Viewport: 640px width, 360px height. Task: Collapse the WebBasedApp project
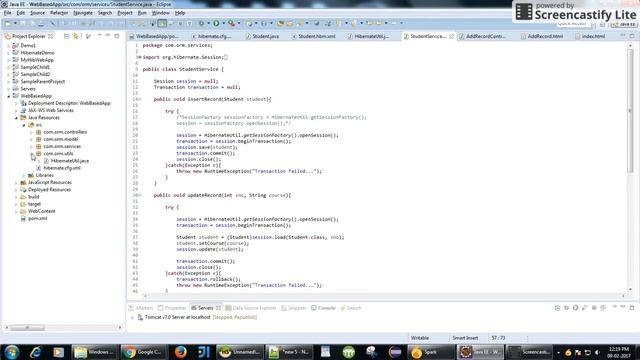pyautogui.click(x=9, y=96)
